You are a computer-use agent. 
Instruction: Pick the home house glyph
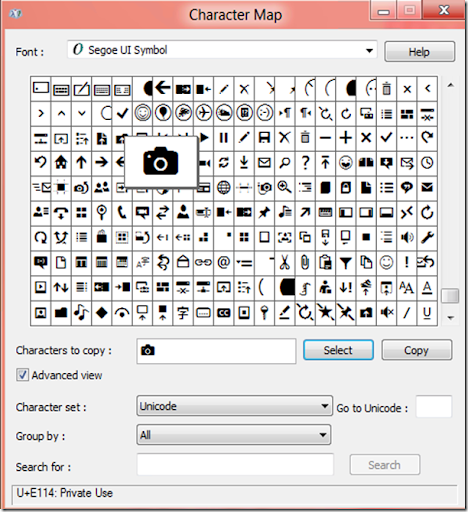pos(61,163)
